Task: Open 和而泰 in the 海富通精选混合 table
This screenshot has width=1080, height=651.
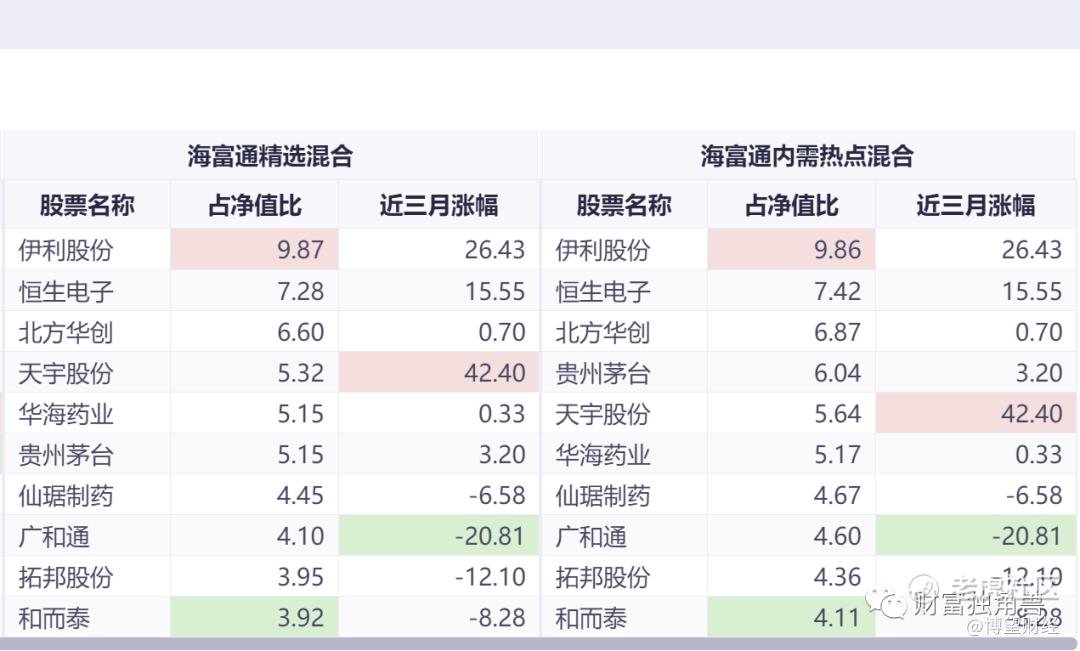Action: pos(54,619)
